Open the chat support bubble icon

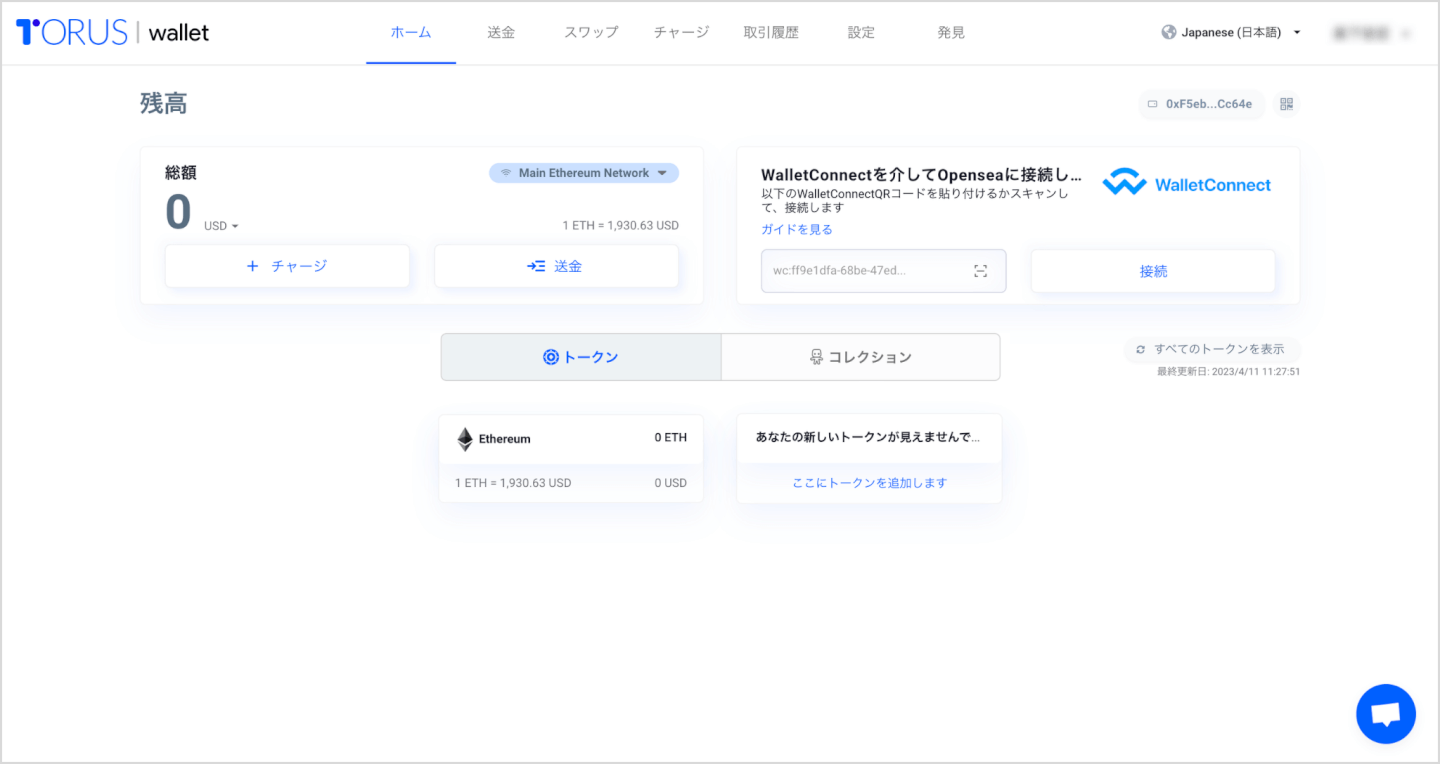coord(1385,713)
